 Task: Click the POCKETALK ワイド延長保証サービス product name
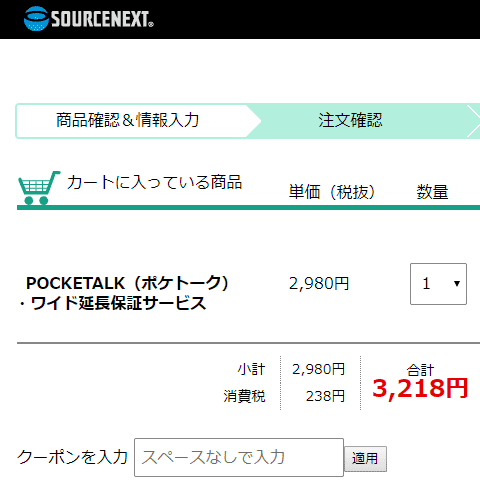pyautogui.click(x=124, y=293)
